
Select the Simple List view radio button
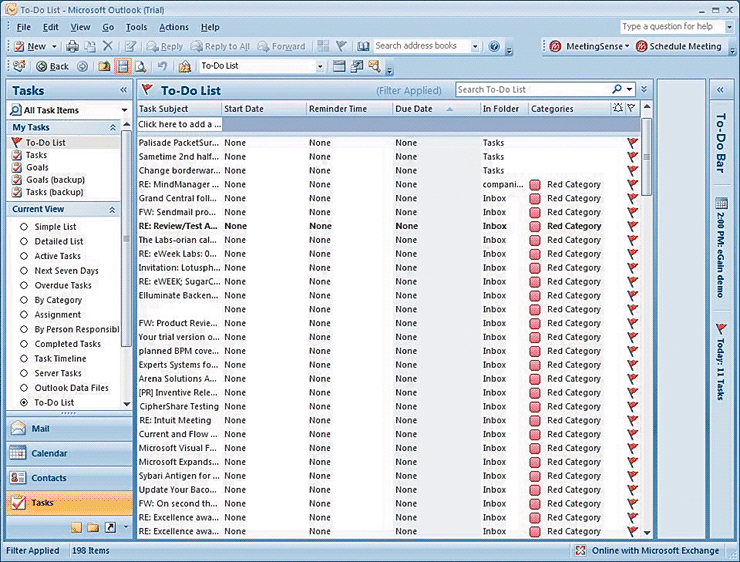click(x=24, y=227)
